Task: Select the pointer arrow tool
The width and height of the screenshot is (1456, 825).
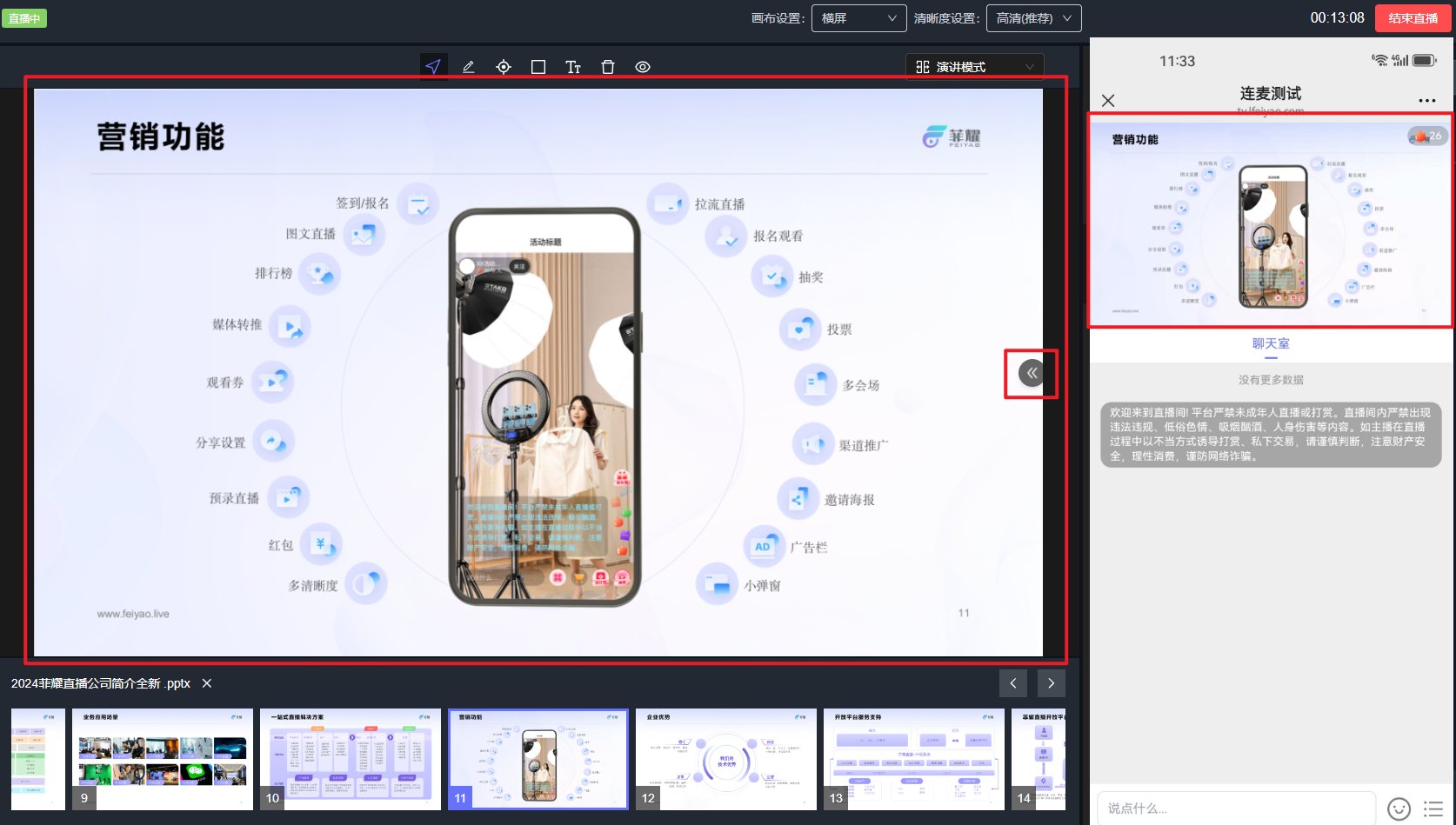Action: click(433, 67)
